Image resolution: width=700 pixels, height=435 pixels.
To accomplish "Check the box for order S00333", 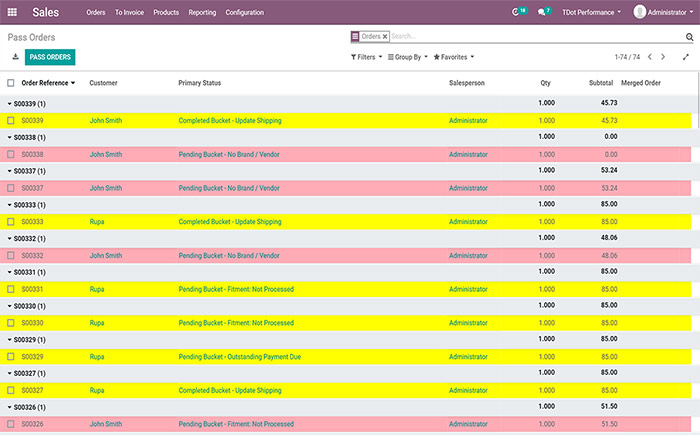I will 11,222.
